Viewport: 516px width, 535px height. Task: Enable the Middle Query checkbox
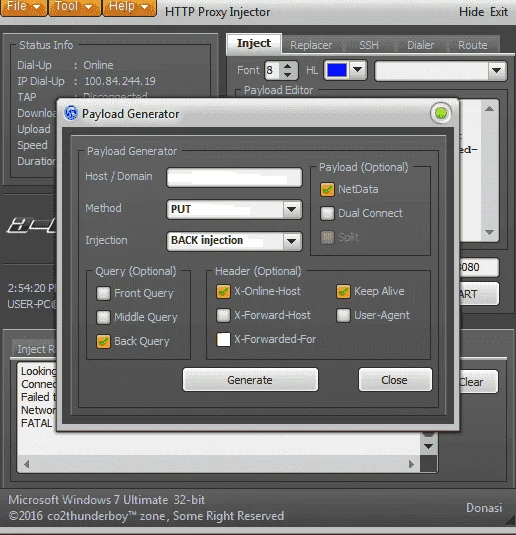pyautogui.click(x=103, y=317)
